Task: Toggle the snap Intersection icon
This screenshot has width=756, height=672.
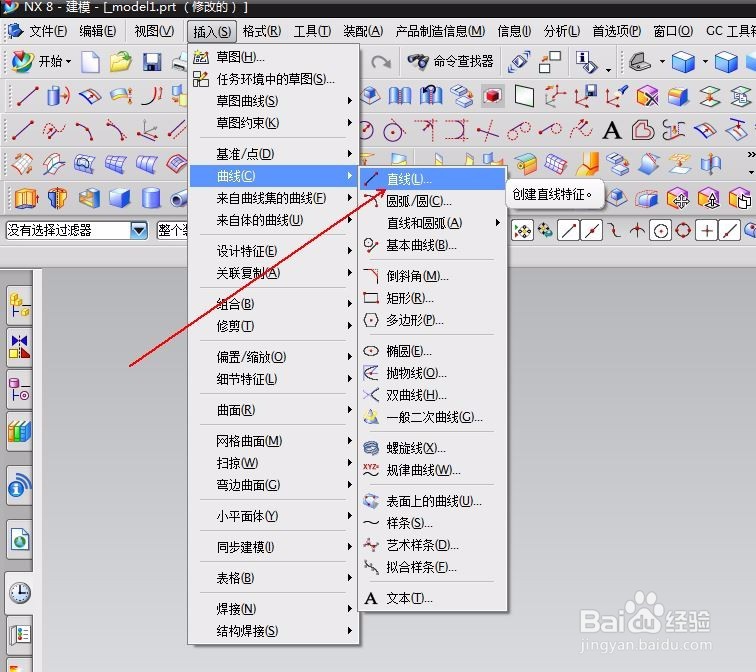Action: click(x=637, y=231)
